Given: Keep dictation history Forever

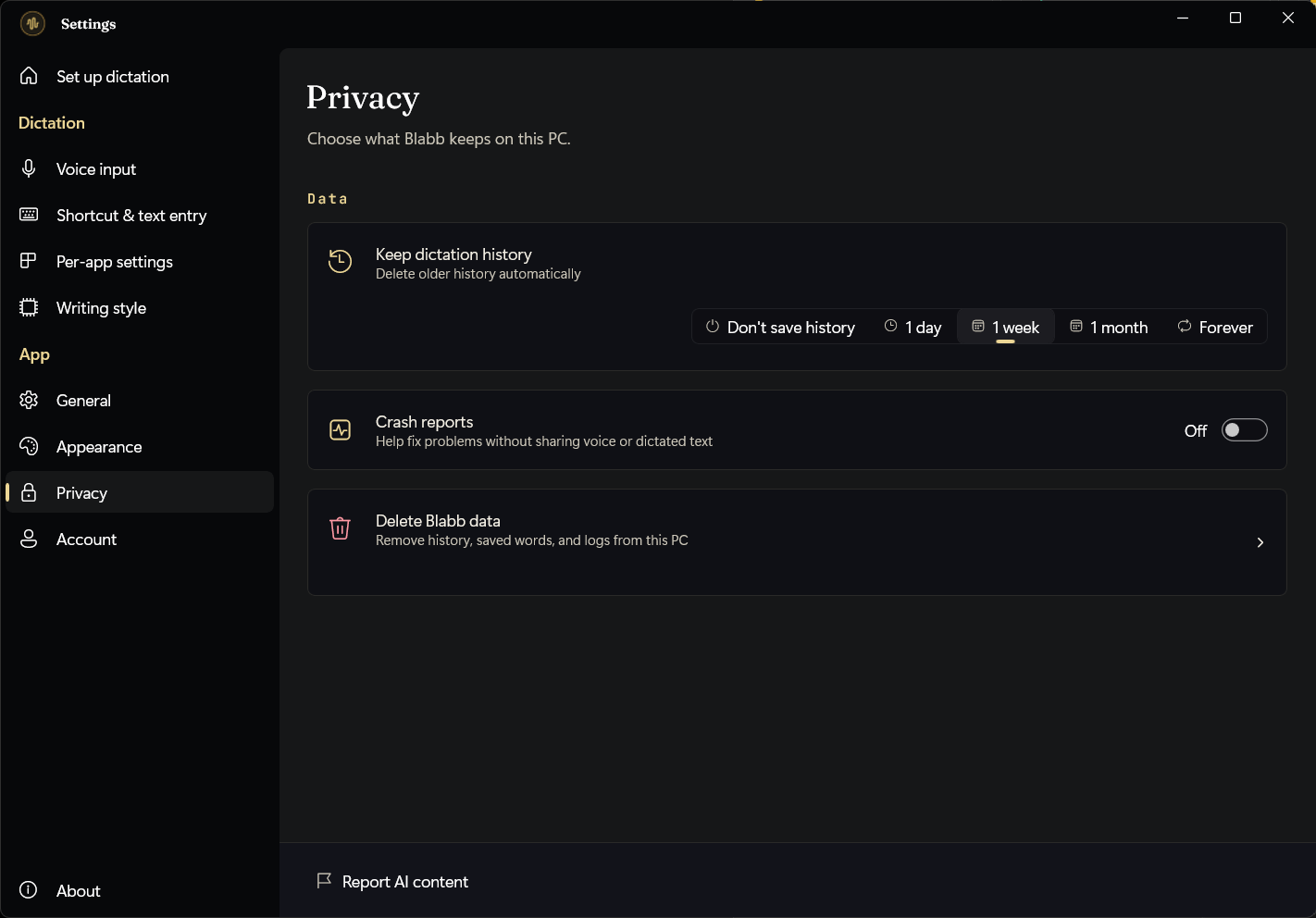Looking at the screenshot, I should (x=1215, y=327).
